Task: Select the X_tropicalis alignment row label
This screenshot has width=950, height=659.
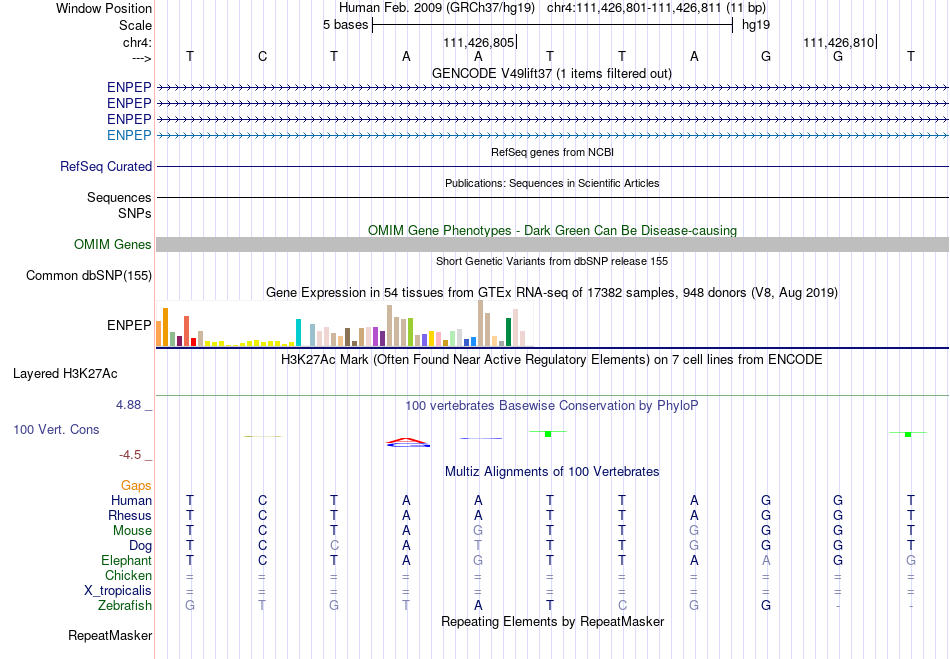Action: 118,591
